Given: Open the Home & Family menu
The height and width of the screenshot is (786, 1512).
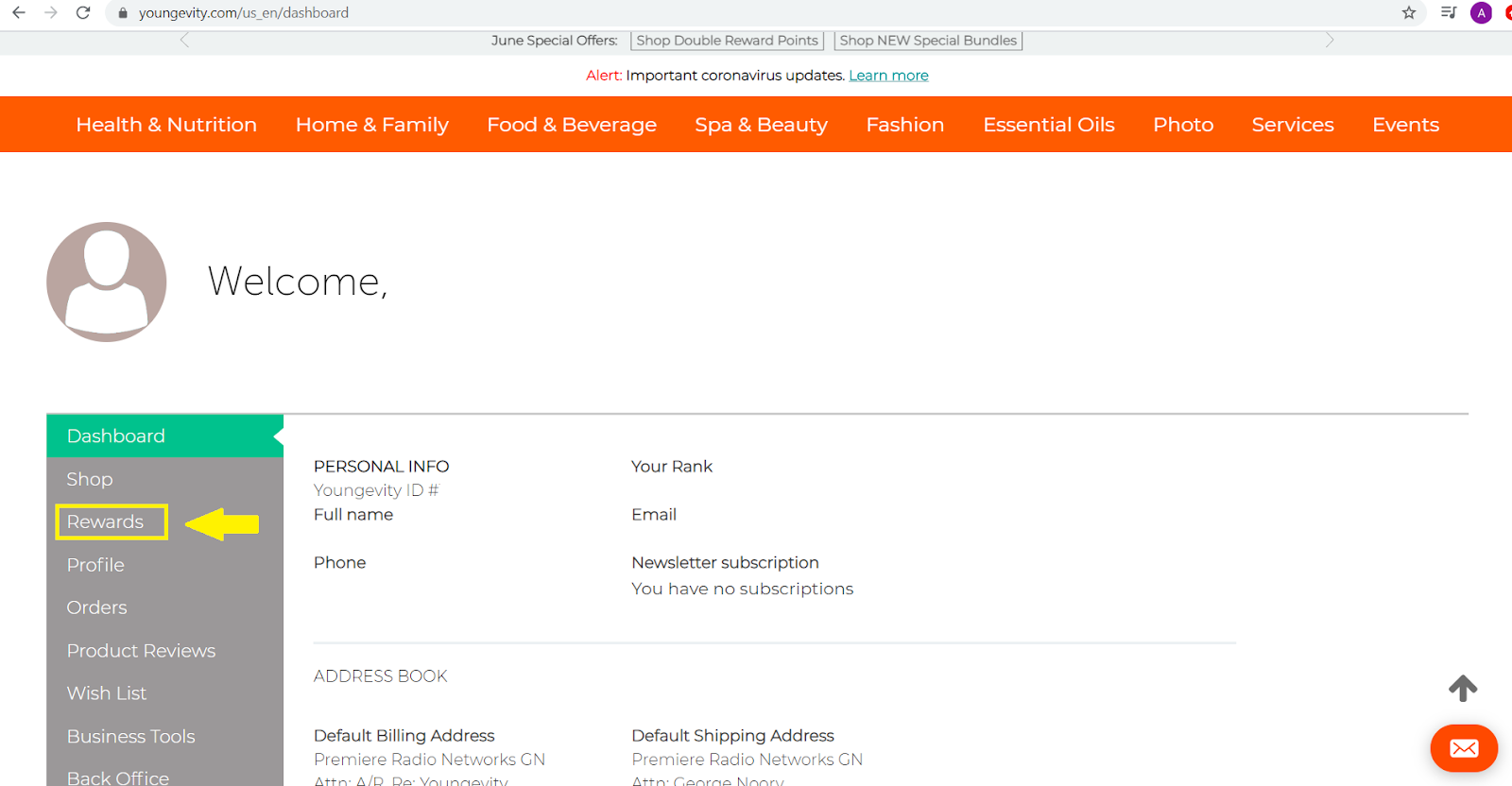Looking at the screenshot, I should [x=372, y=125].
